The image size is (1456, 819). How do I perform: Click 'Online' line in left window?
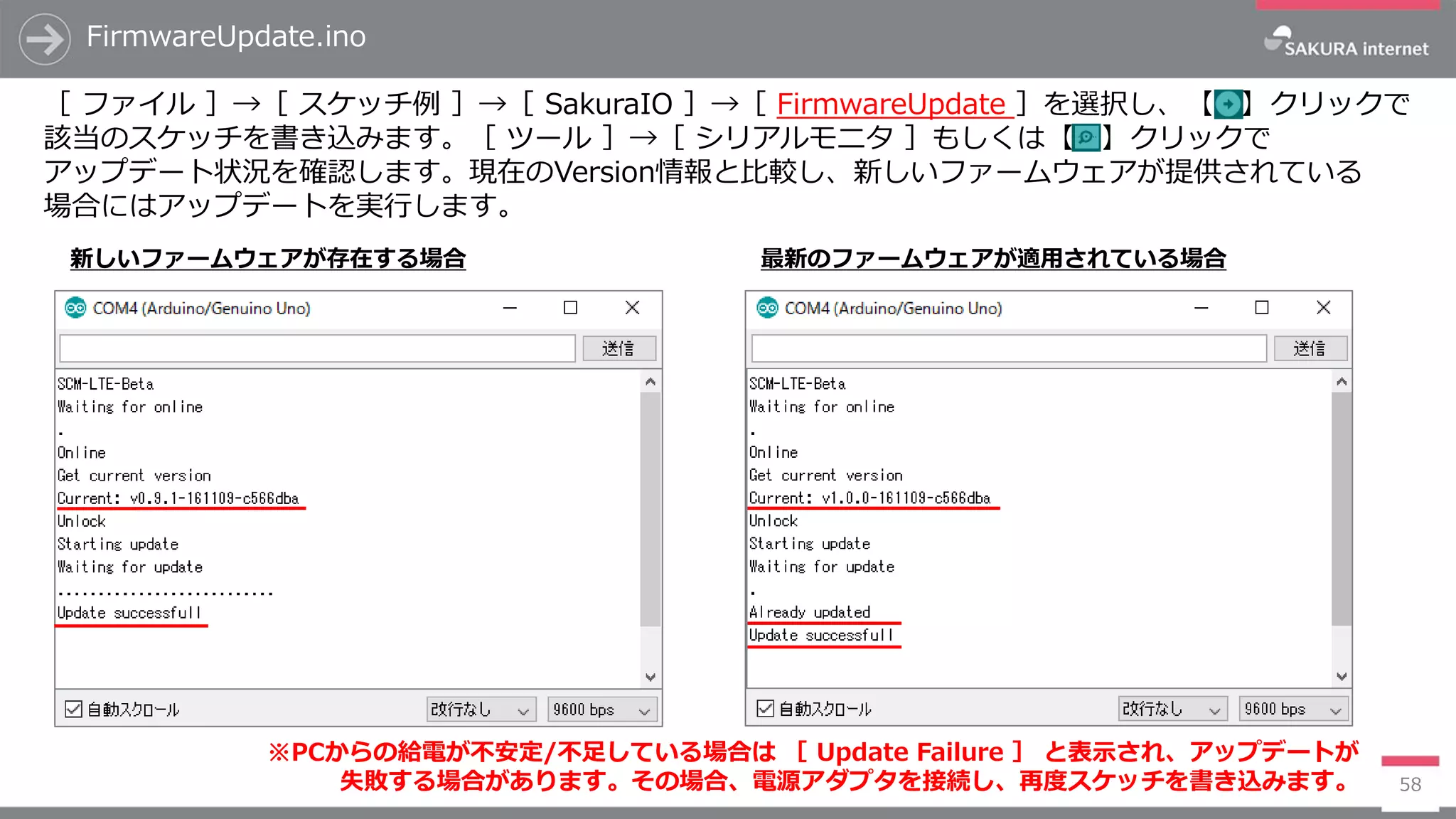82,453
